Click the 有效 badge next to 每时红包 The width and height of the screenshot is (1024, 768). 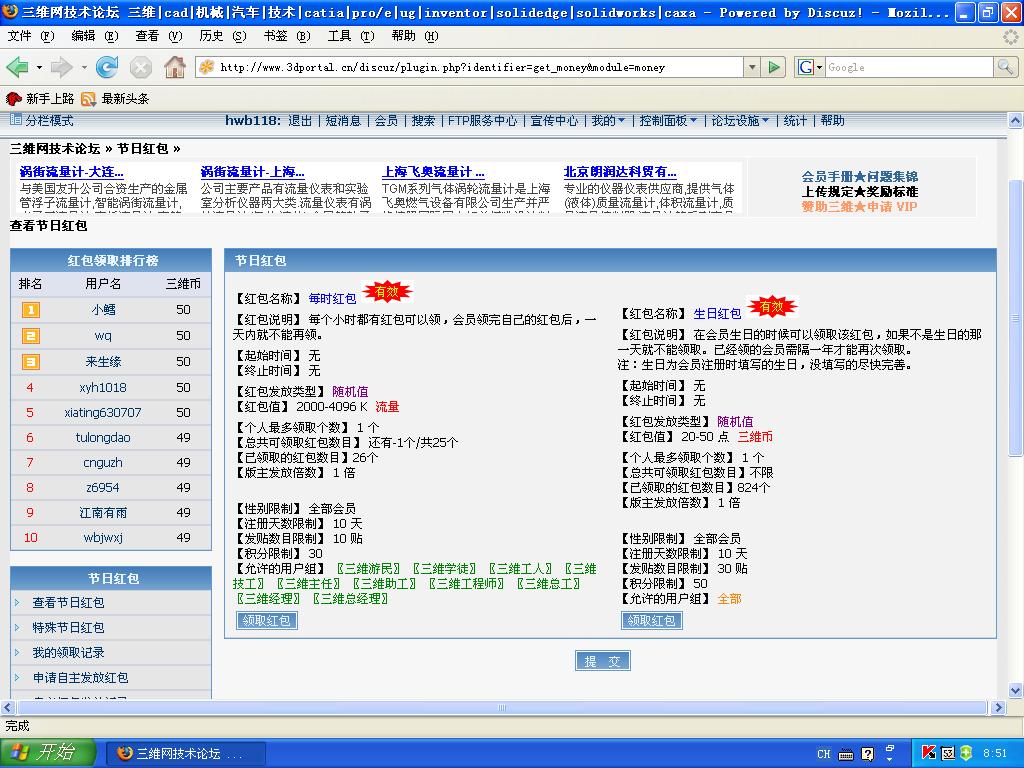[x=387, y=291]
